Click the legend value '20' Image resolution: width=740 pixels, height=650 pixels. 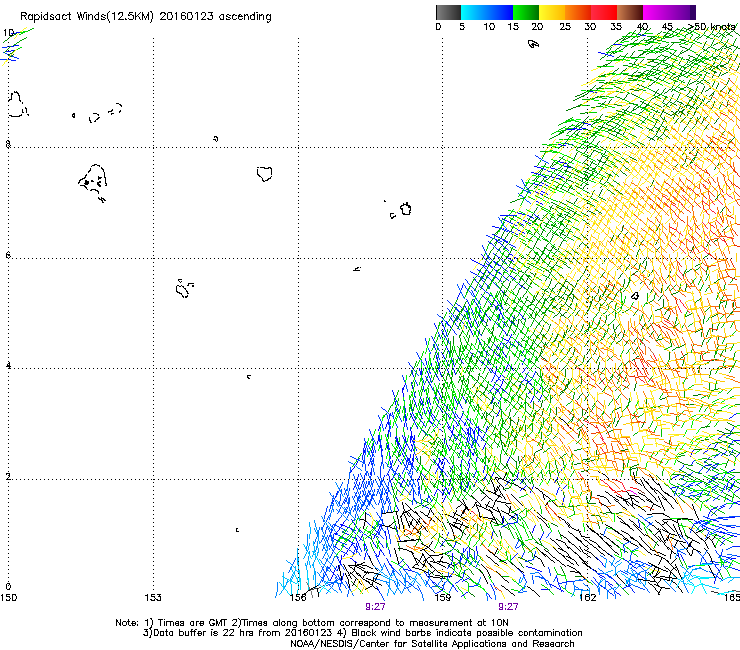[537, 27]
